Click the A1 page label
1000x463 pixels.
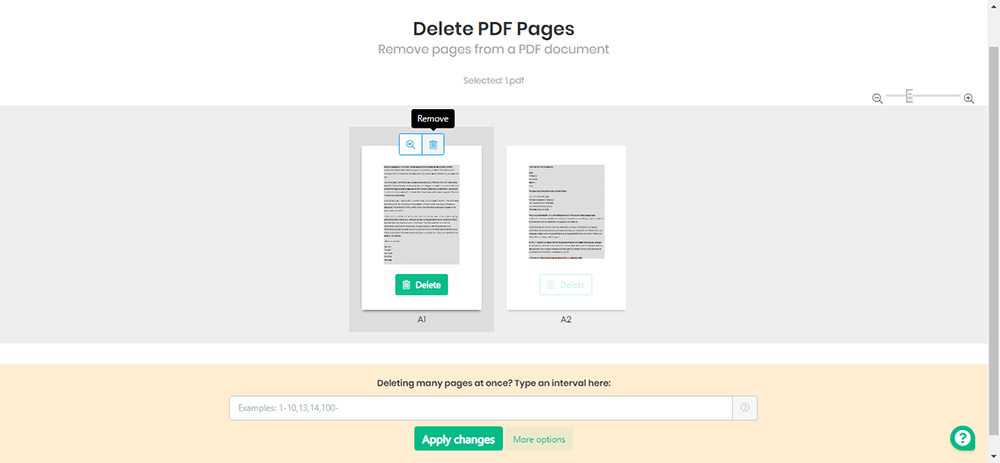click(422, 320)
